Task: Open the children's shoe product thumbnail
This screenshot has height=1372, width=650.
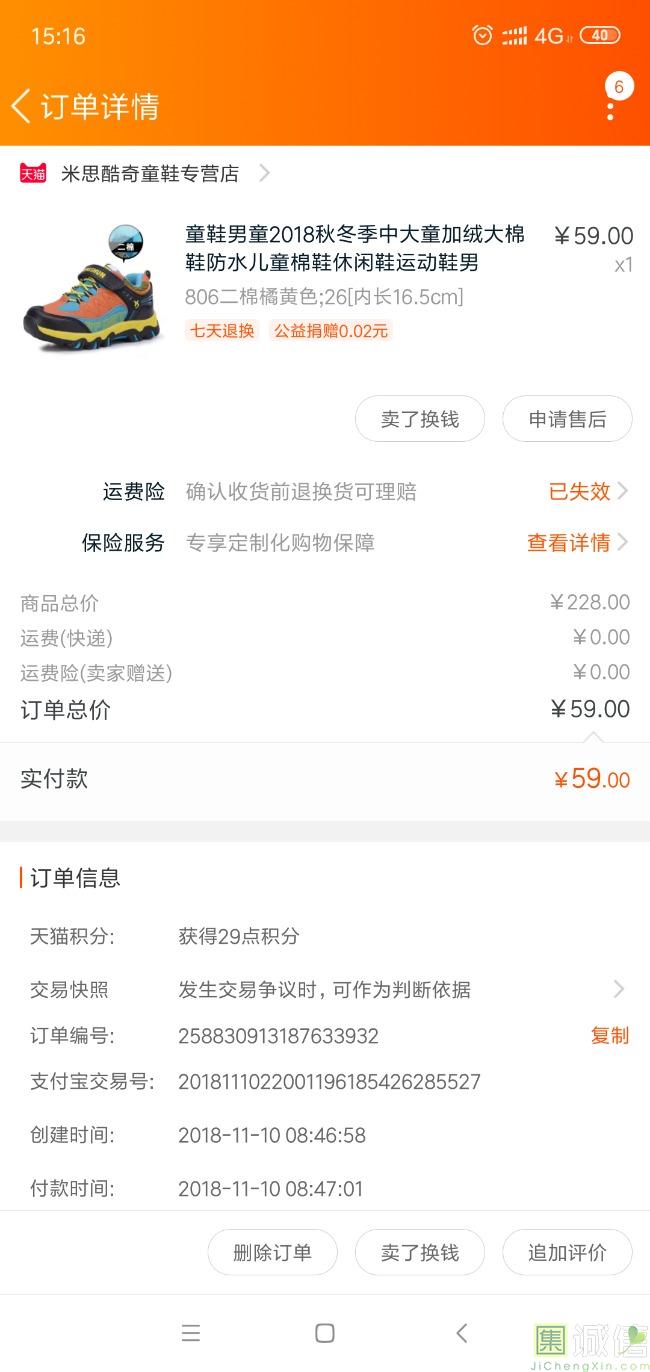Action: pos(92,290)
